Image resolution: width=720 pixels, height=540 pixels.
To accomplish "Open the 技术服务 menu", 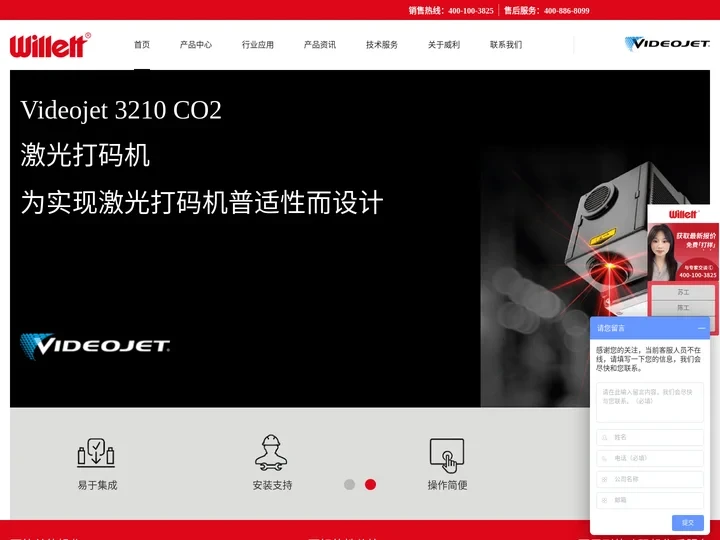I will click(382, 45).
